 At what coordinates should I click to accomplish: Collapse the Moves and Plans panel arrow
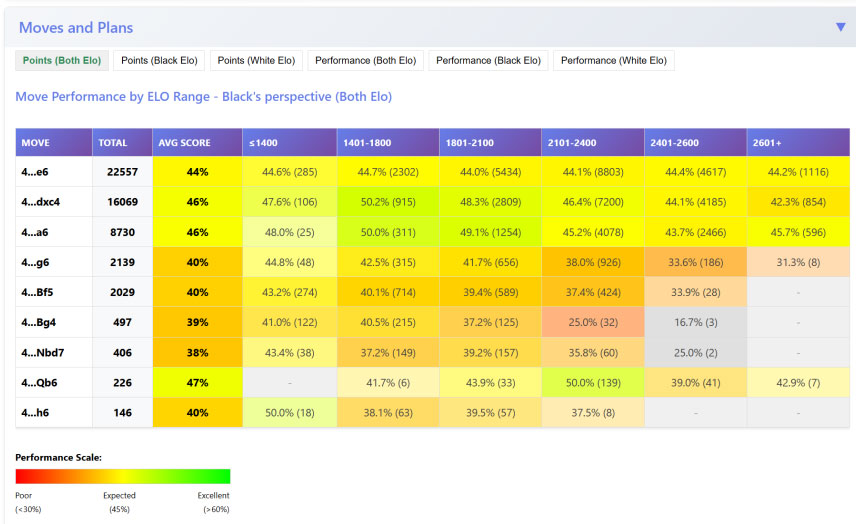pyautogui.click(x=840, y=27)
